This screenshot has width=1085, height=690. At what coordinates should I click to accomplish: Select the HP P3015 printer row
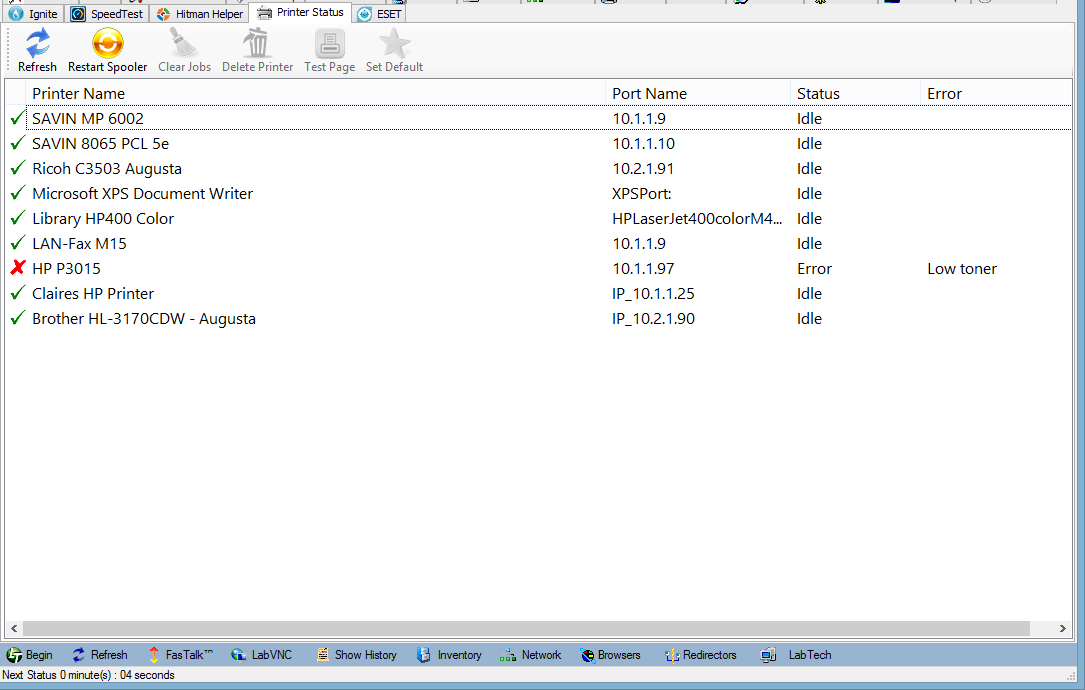[x=538, y=268]
